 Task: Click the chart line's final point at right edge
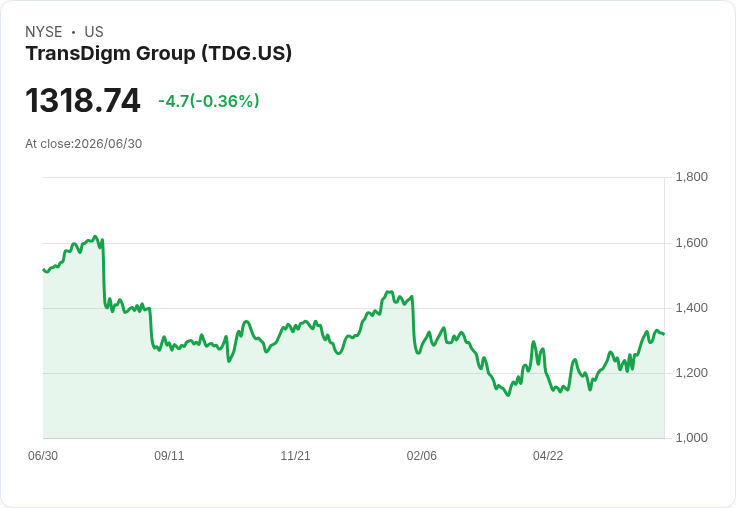click(x=664, y=334)
